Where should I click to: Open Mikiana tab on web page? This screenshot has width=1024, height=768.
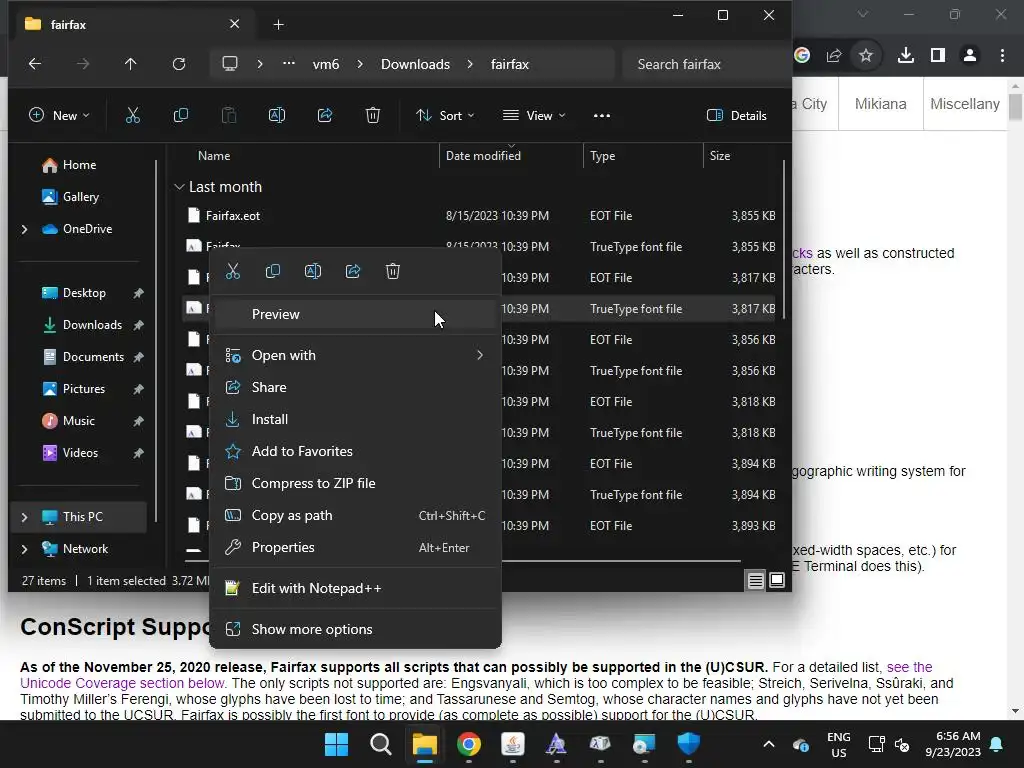(880, 104)
